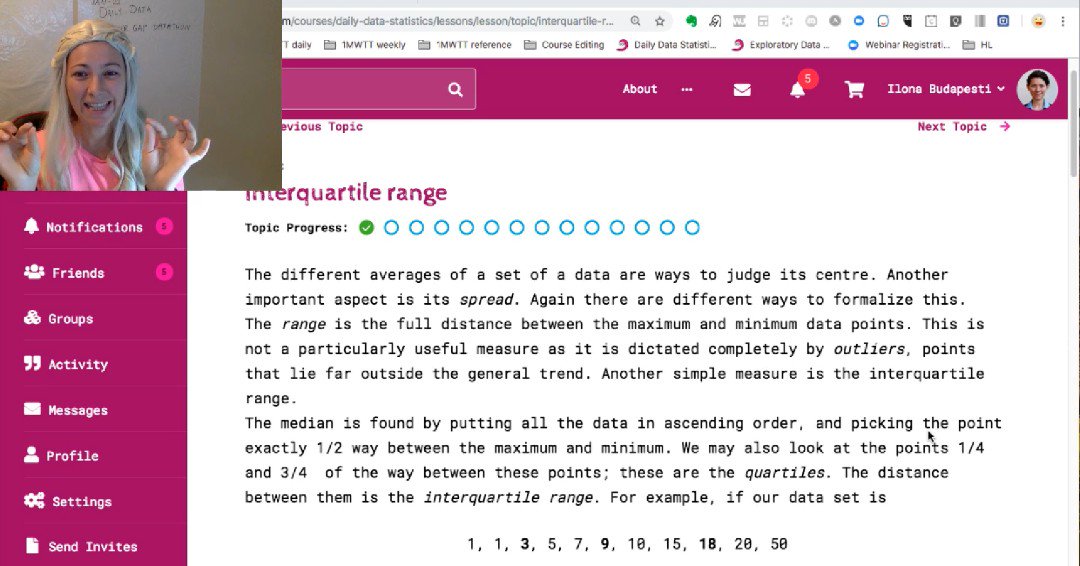Click the zoom magnifier icon in the address bar
Image resolution: width=1080 pixels, height=566 pixels.
click(636, 21)
